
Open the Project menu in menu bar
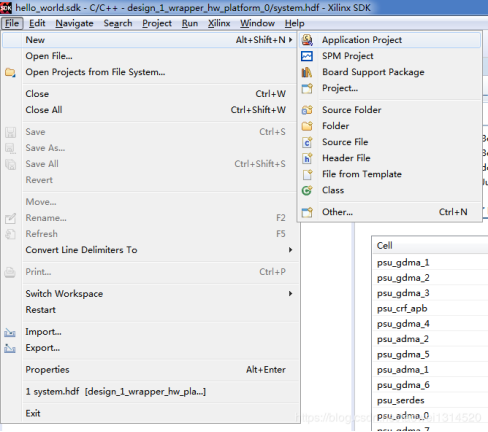point(157,23)
